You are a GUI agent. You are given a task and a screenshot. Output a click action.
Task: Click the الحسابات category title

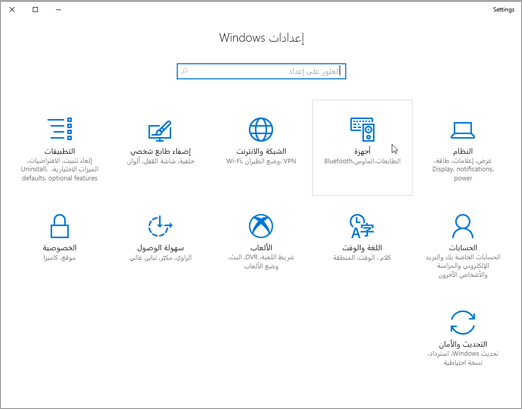[x=463, y=248]
